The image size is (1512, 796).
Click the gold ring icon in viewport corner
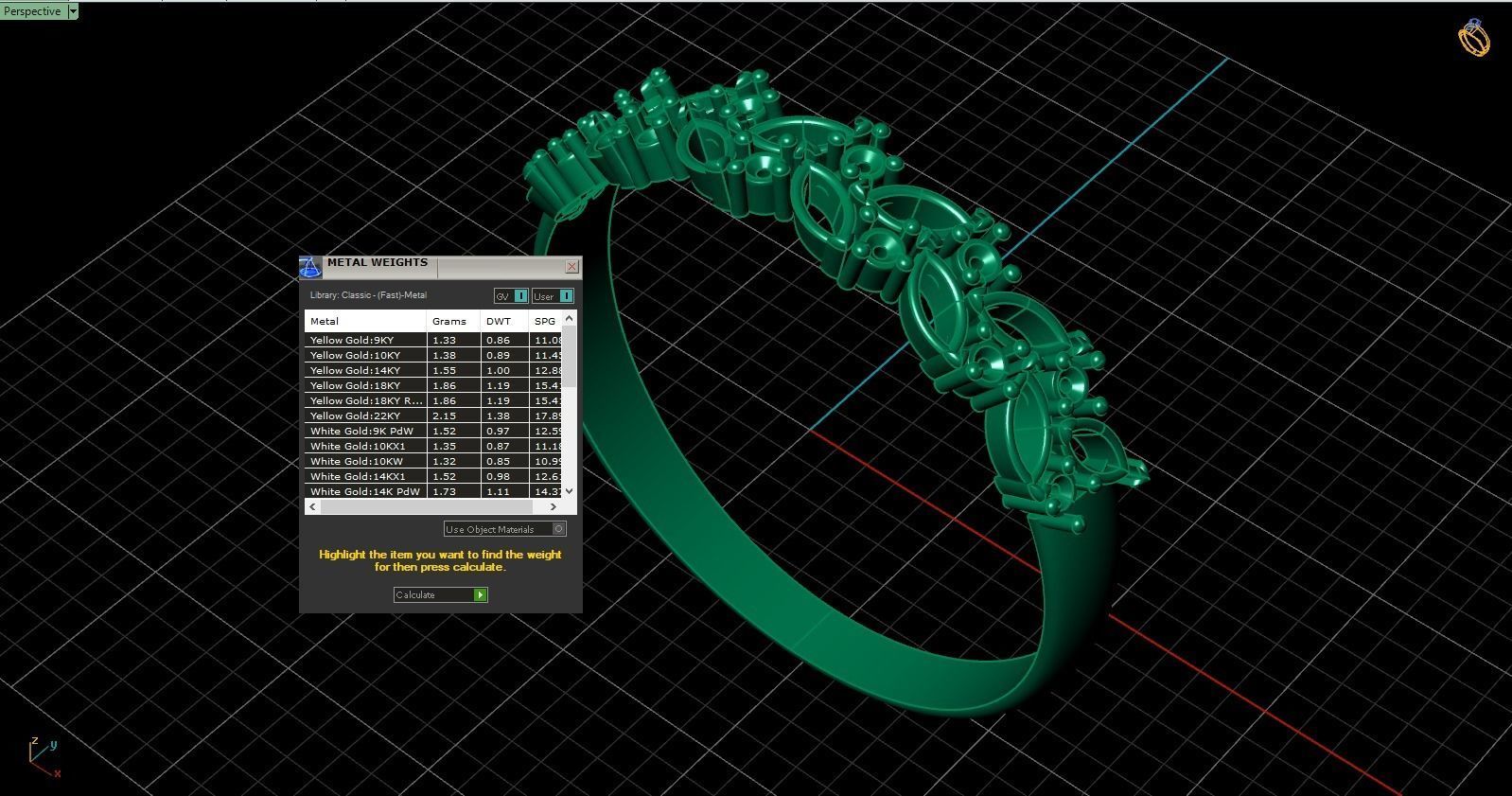click(1473, 38)
